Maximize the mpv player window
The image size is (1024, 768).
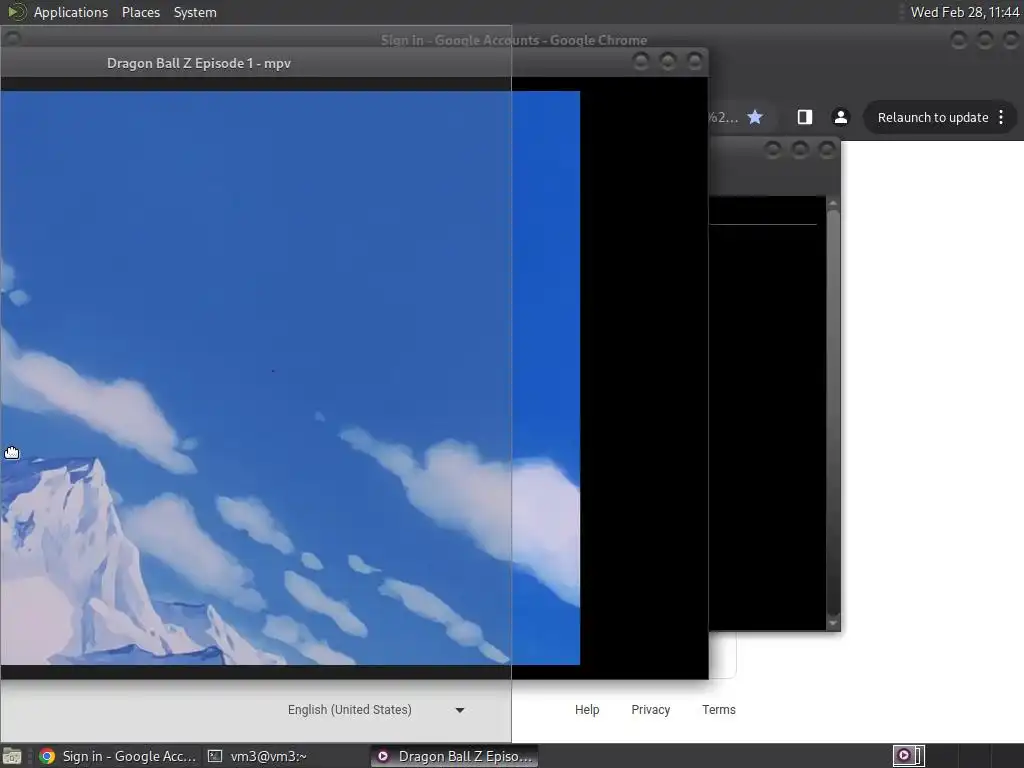(668, 61)
